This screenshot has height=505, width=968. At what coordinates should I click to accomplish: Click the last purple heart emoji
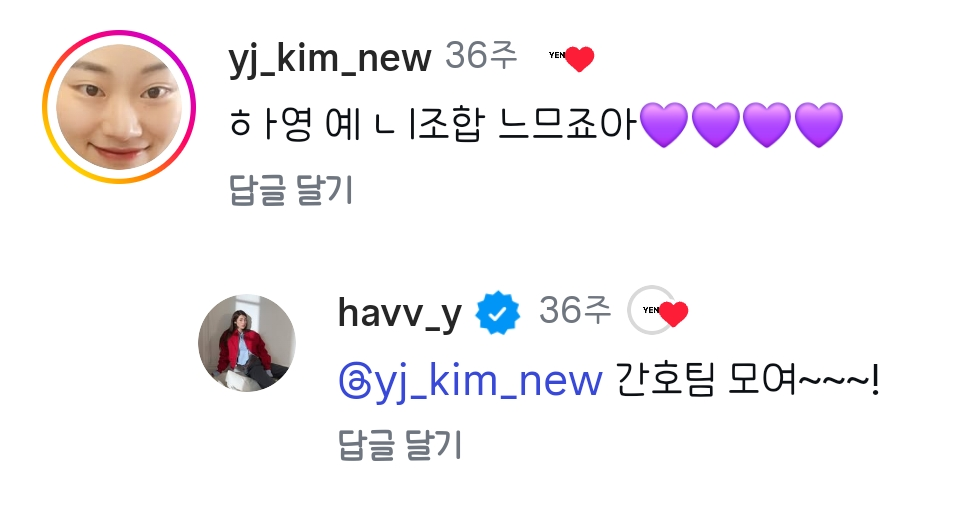point(818,124)
